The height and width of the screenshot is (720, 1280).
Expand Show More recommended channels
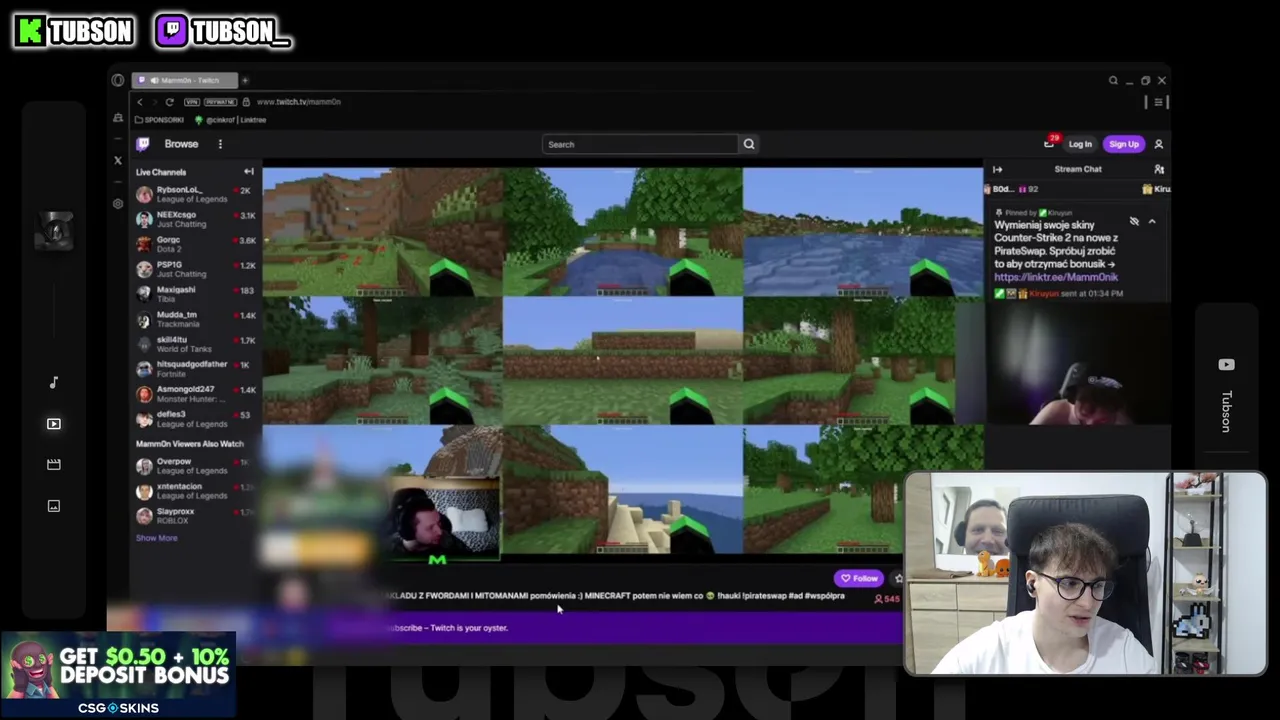[x=156, y=538]
